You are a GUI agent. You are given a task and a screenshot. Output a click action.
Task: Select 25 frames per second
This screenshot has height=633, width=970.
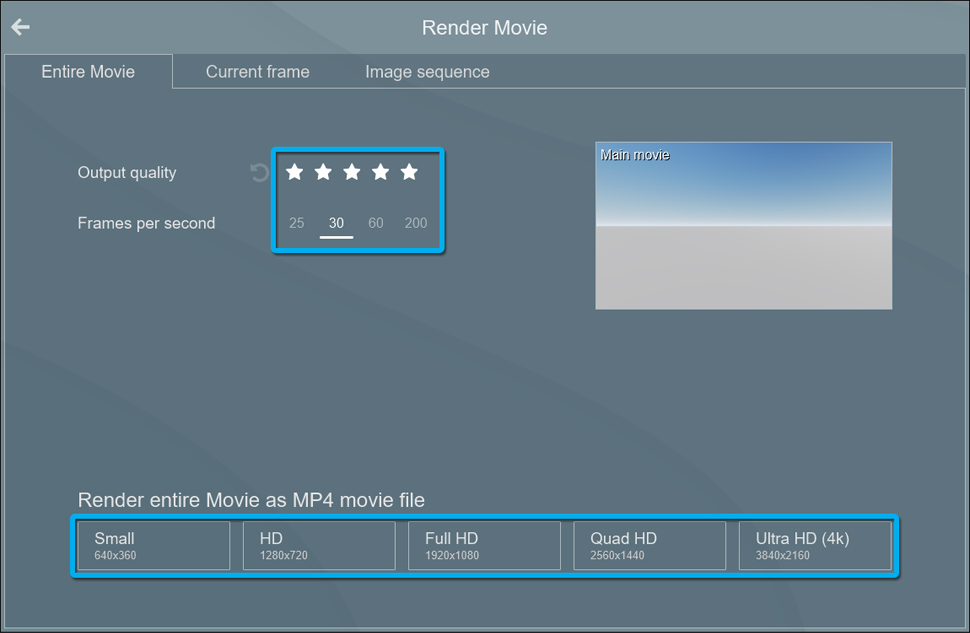pyautogui.click(x=296, y=223)
